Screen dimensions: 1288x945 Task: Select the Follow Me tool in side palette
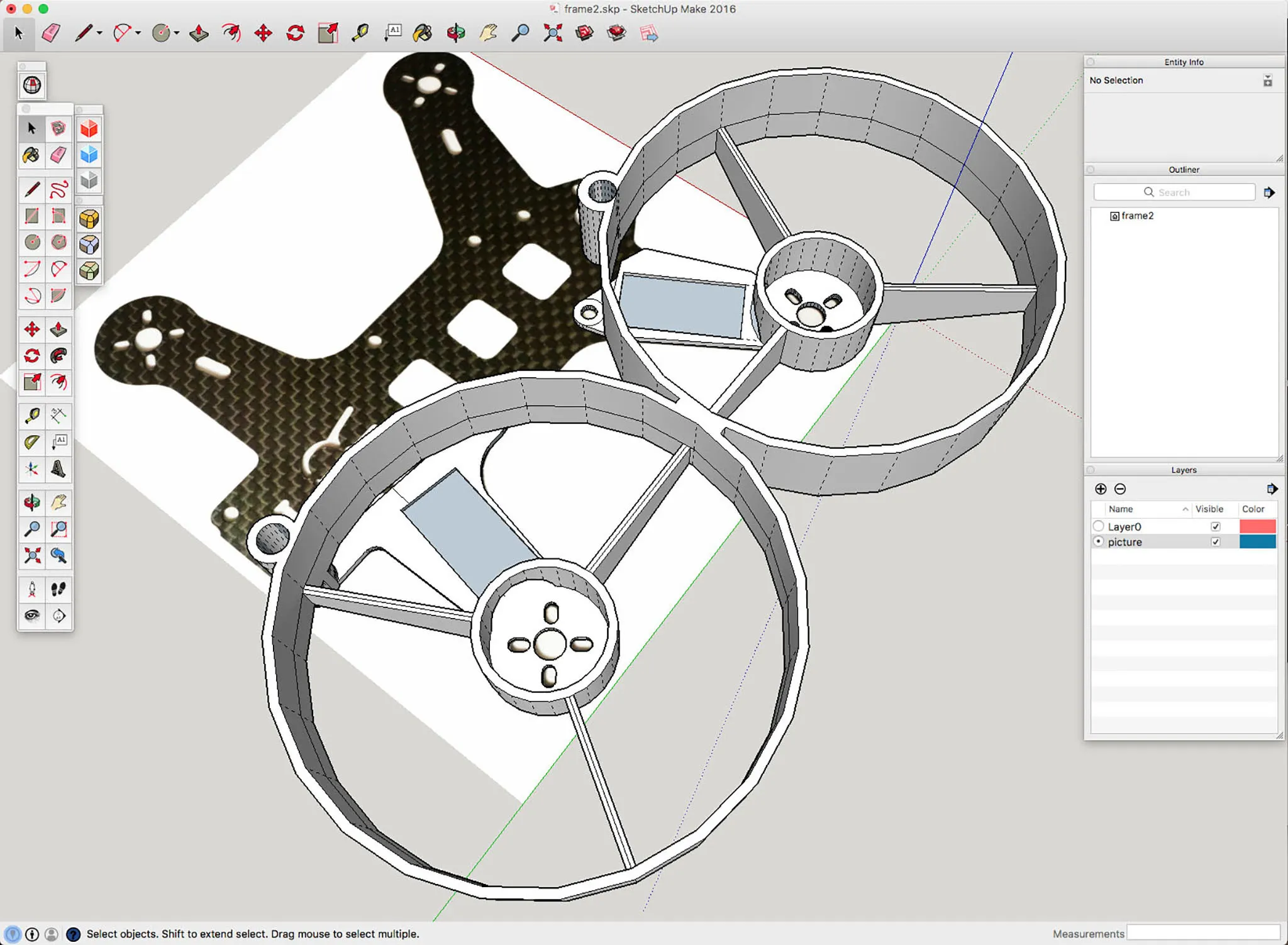click(x=58, y=356)
